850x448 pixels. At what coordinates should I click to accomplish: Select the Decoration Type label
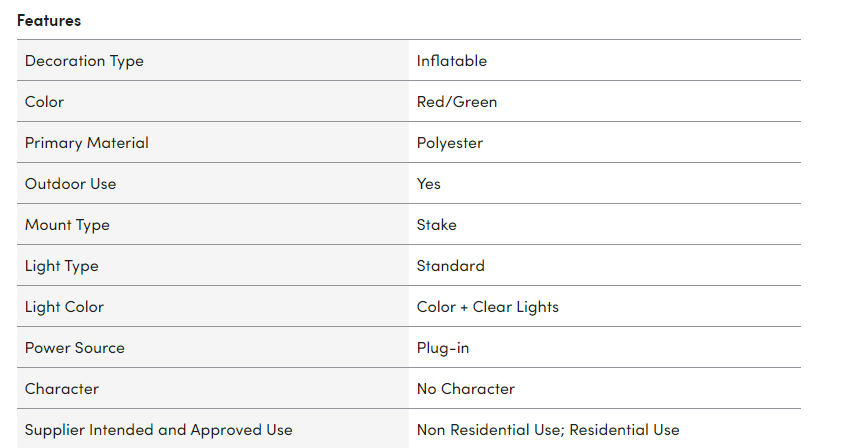pyautogui.click(x=84, y=61)
